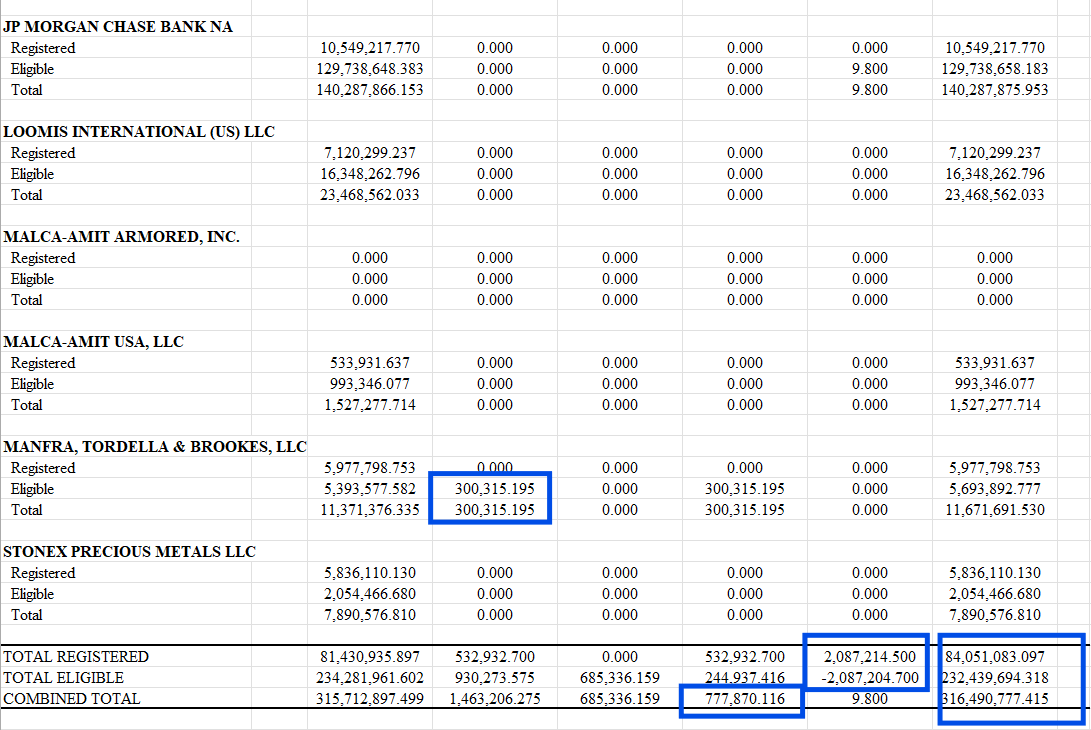Click the cell showing 234,281,961.602
This screenshot has width=1091, height=730.
point(369,678)
